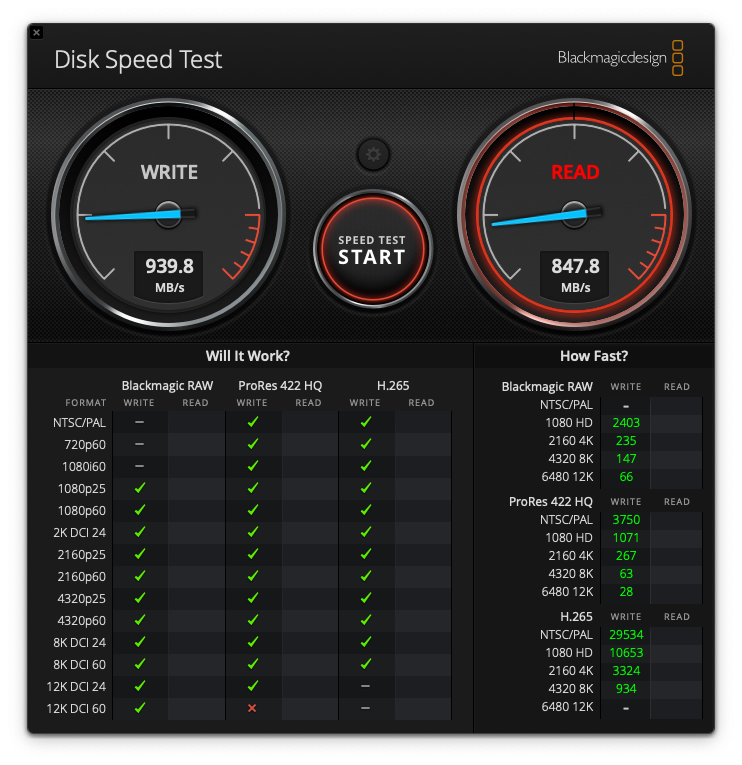Click the 'Will It Work?' panel heading
This screenshot has width=742, height=765.
click(x=247, y=356)
